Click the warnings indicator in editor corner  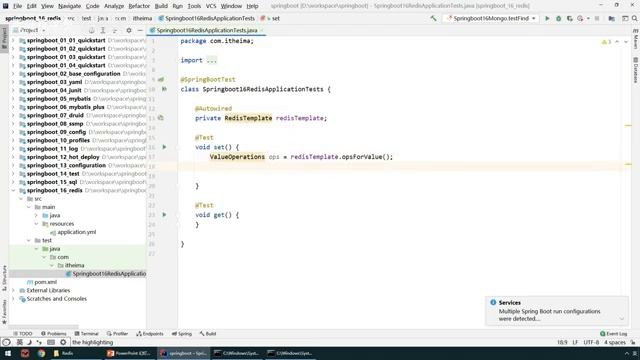click(x=606, y=42)
